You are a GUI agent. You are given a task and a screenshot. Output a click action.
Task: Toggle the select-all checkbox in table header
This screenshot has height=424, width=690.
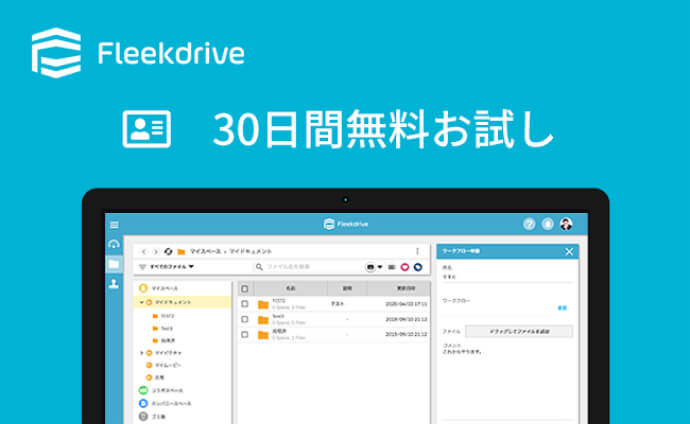click(245, 289)
